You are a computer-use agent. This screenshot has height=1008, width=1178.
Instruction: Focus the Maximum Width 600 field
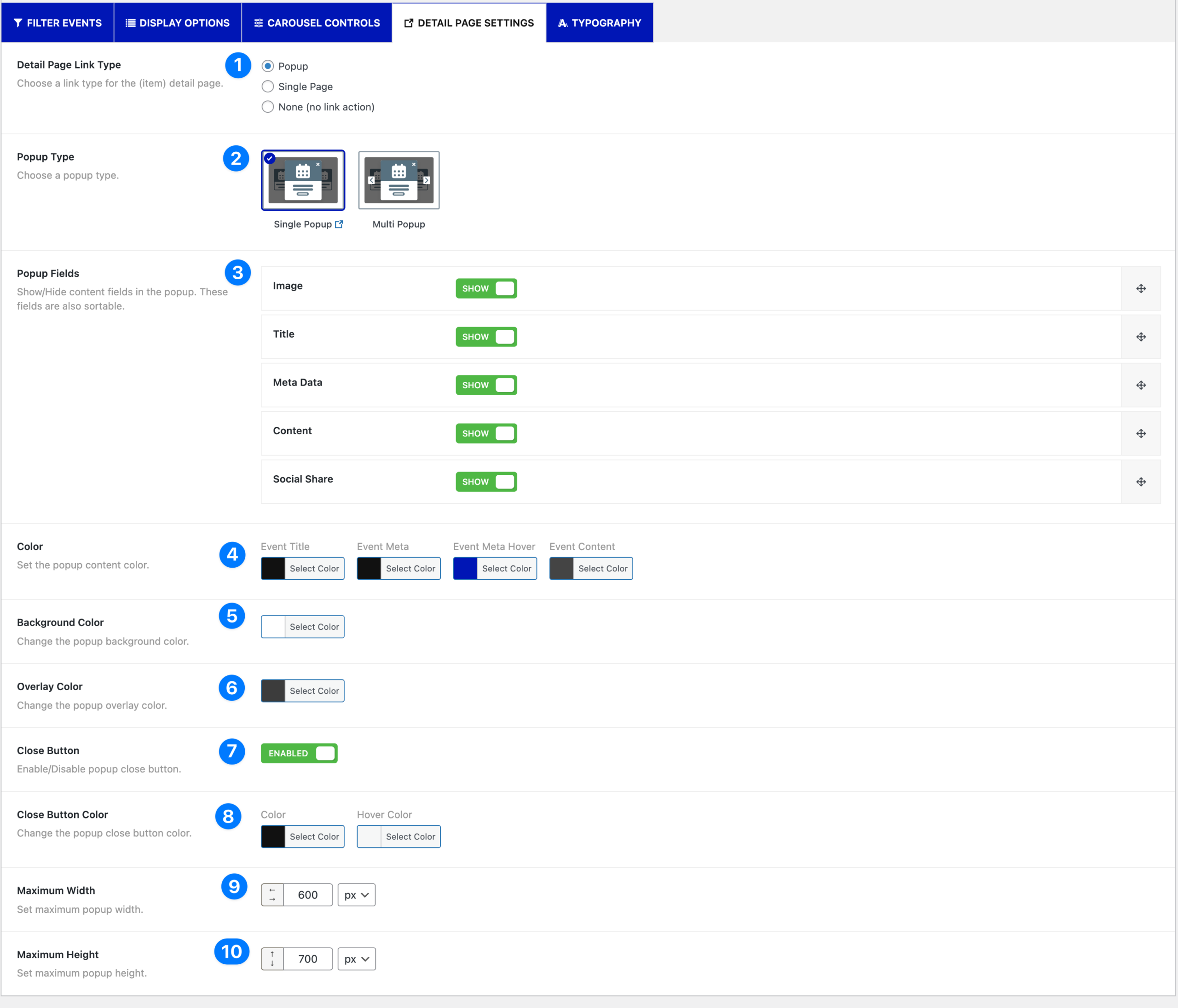pyautogui.click(x=308, y=895)
